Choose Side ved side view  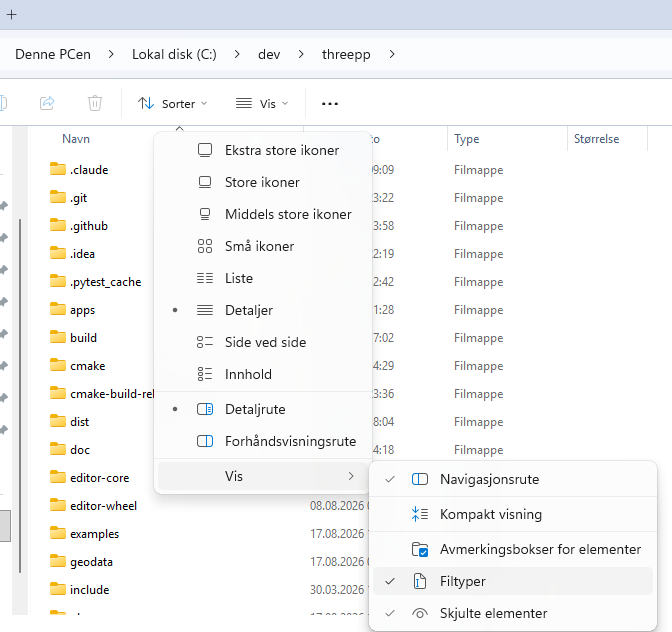coord(263,342)
